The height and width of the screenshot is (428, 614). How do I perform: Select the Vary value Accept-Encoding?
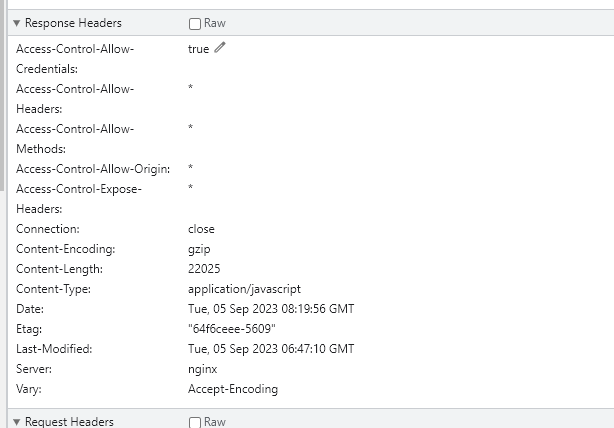pos(233,389)
